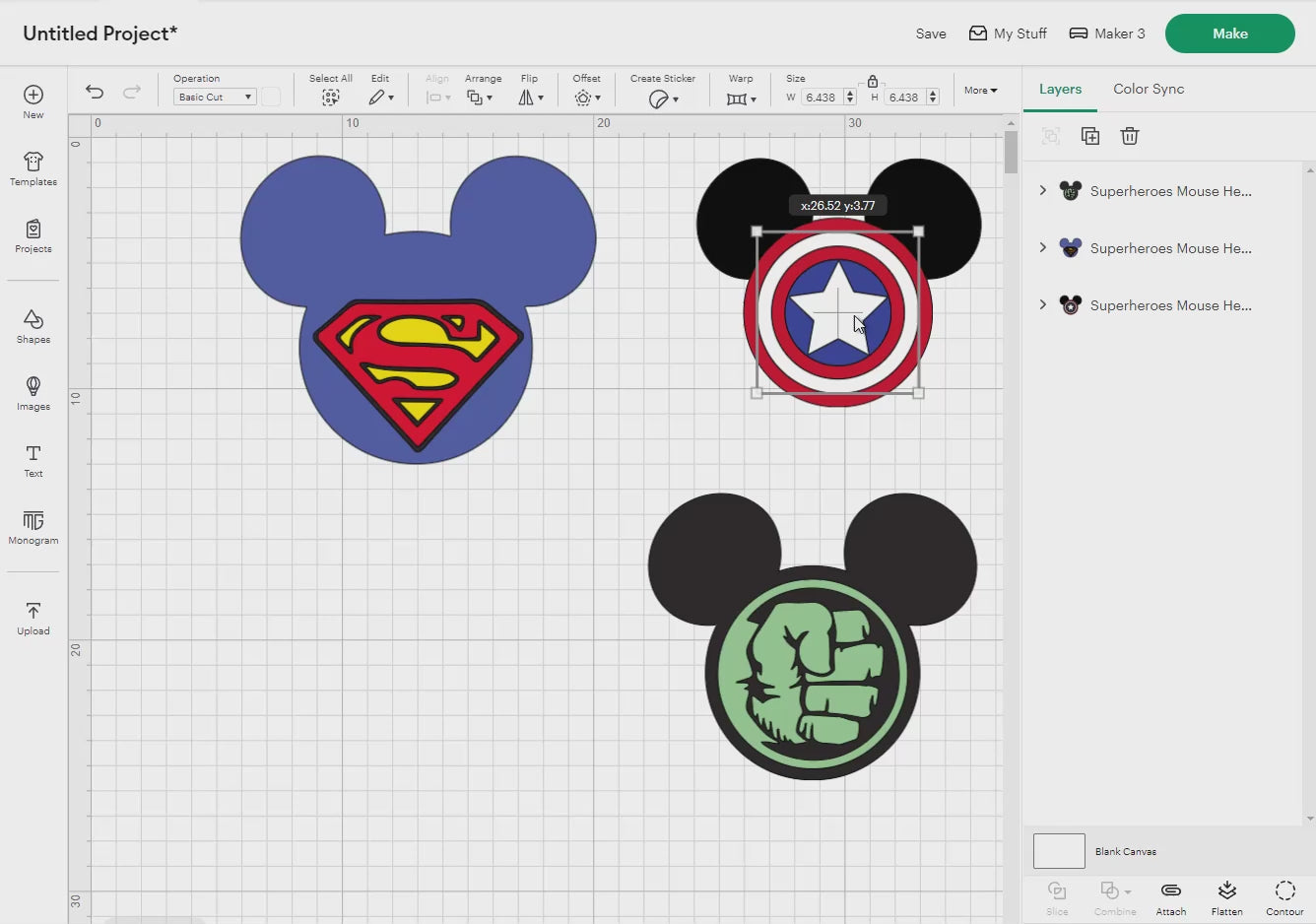Select the Maker 3 machine selector
This screenshot has height=924, width=1316.
pyautogui.click(x=1107, y=33)
